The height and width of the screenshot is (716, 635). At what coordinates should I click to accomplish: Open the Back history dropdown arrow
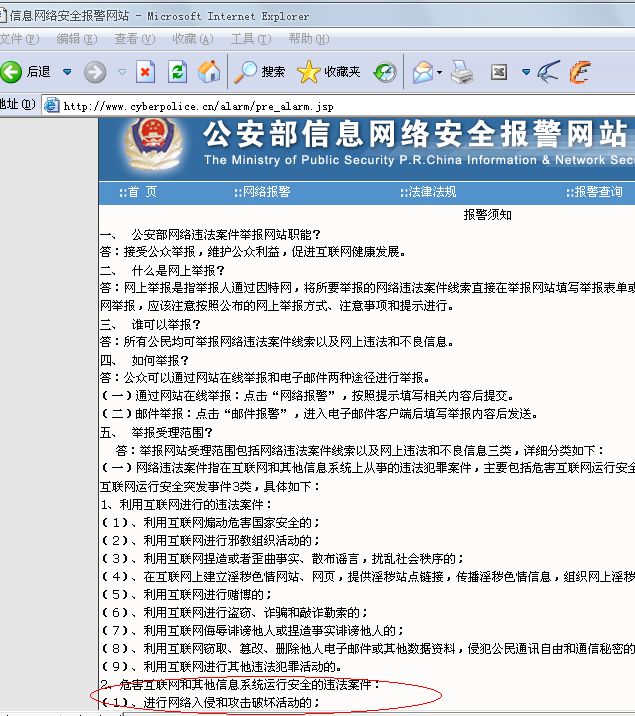pyautogui.click(x=67, y=72)
